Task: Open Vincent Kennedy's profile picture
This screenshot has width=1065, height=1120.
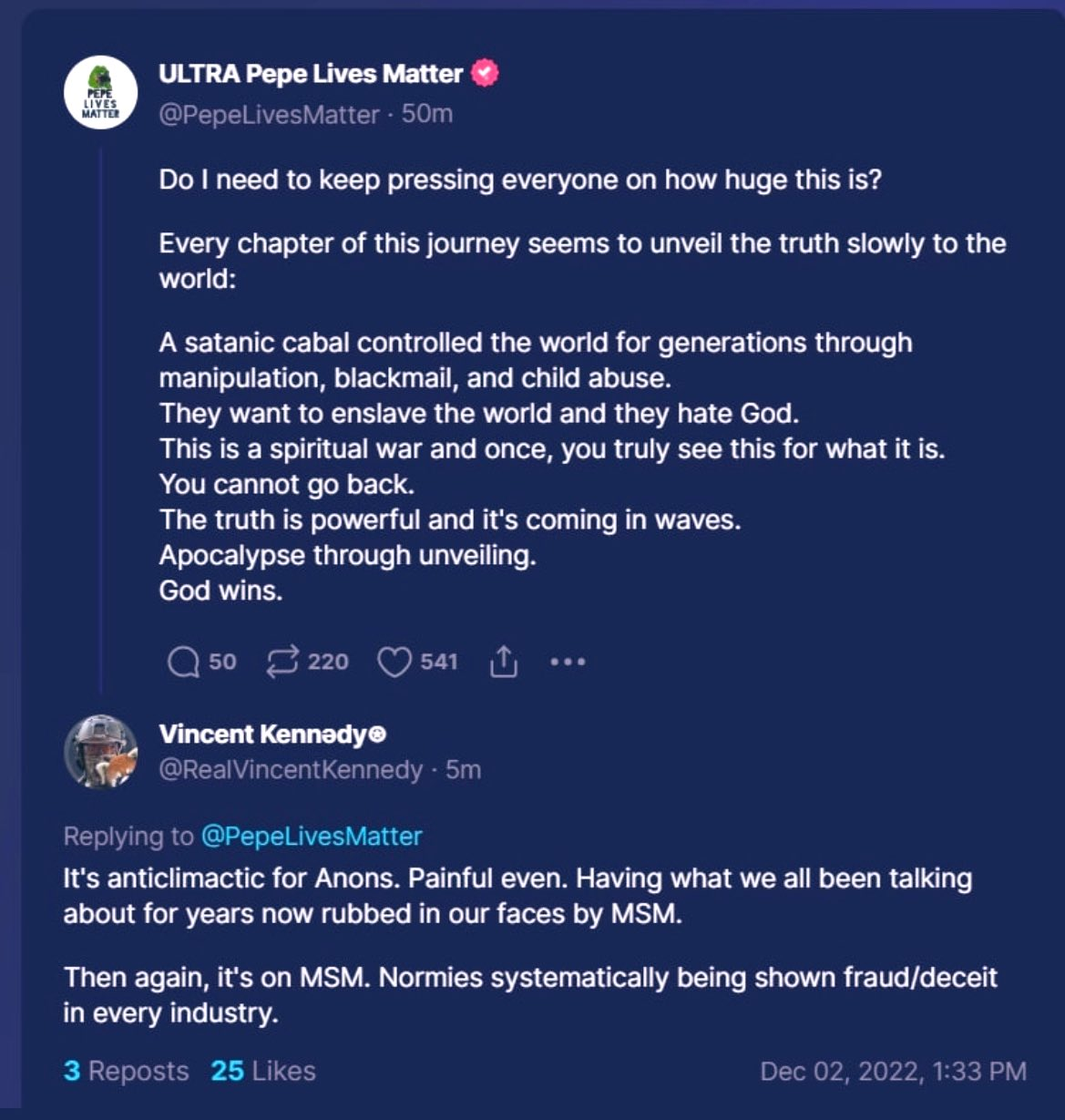Action: coord(100,751)
